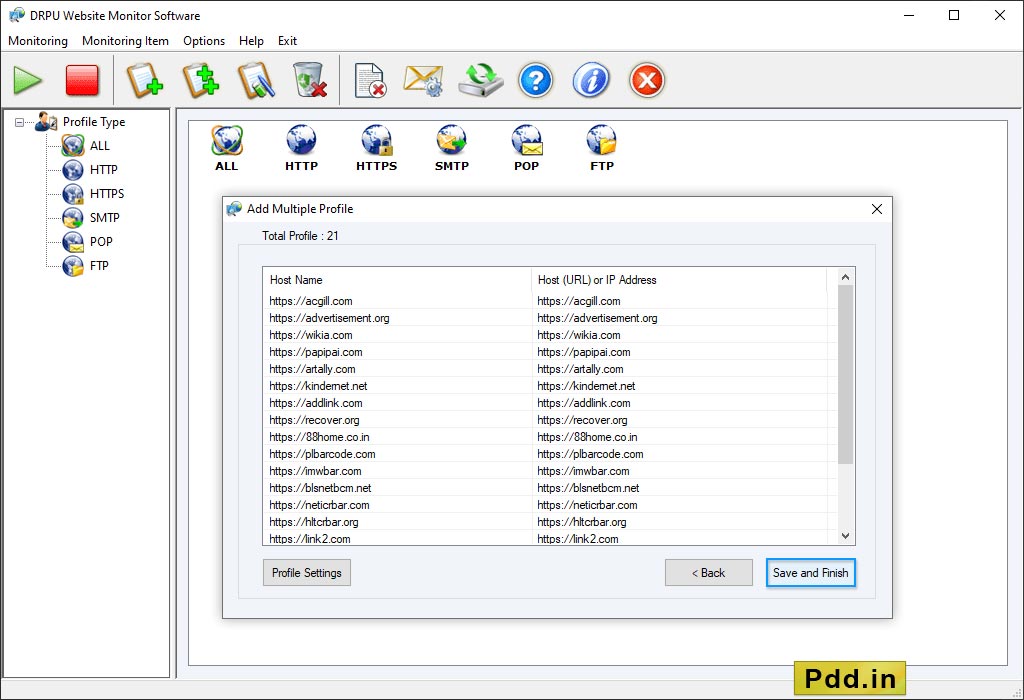The image size is (1024, 700).
Task: Select https://recover.org in Host Name column
Action: [314, 420]
